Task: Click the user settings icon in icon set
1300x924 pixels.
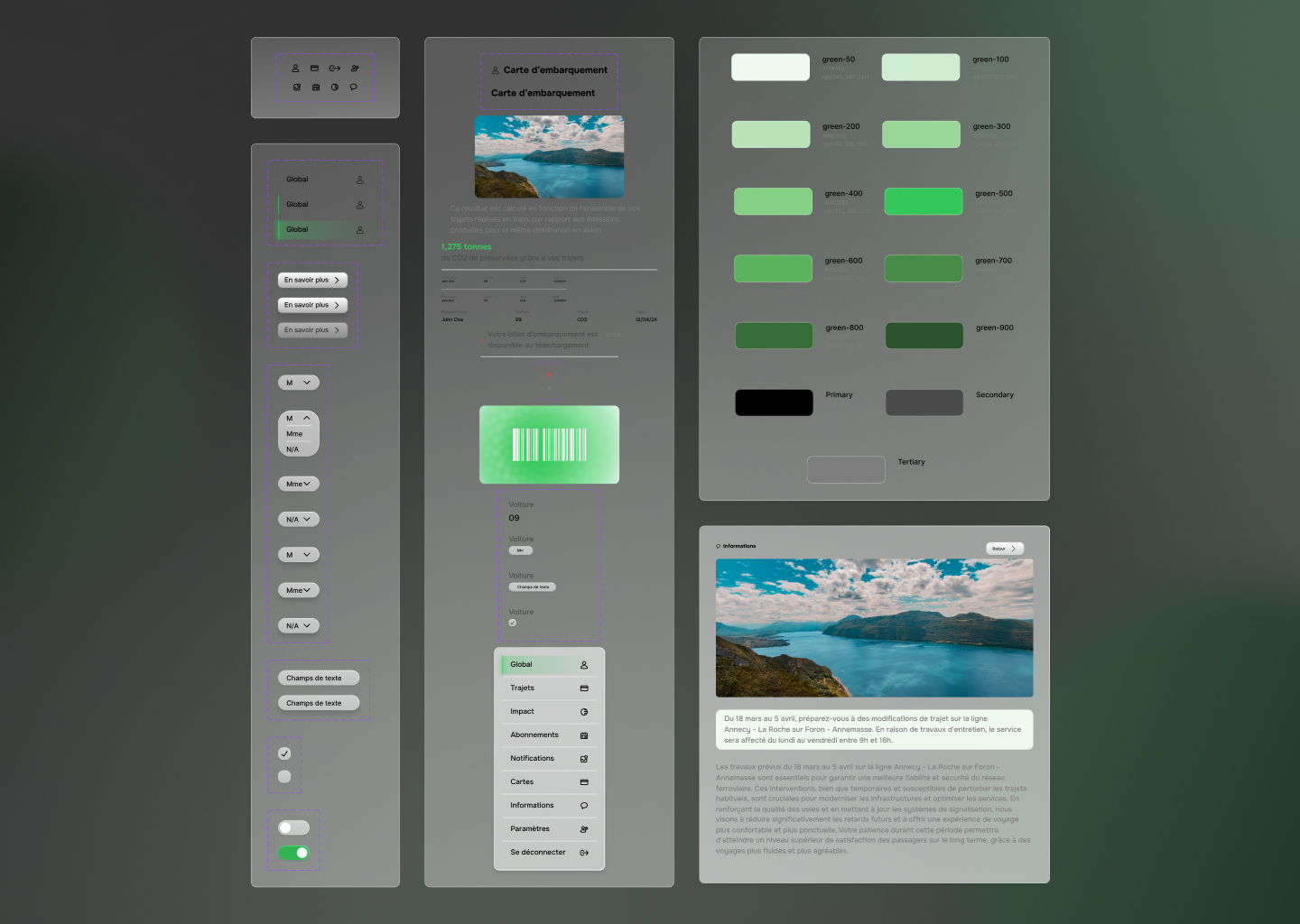Action: click(355, 69)
